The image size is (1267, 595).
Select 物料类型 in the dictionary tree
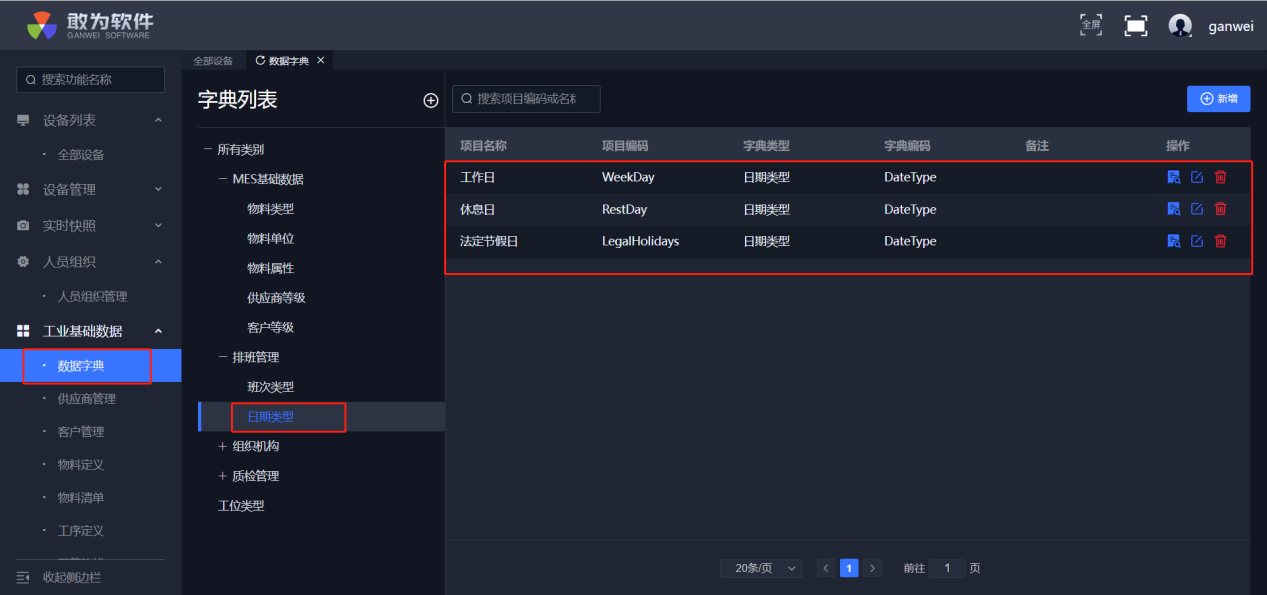[x=270, y=209]
